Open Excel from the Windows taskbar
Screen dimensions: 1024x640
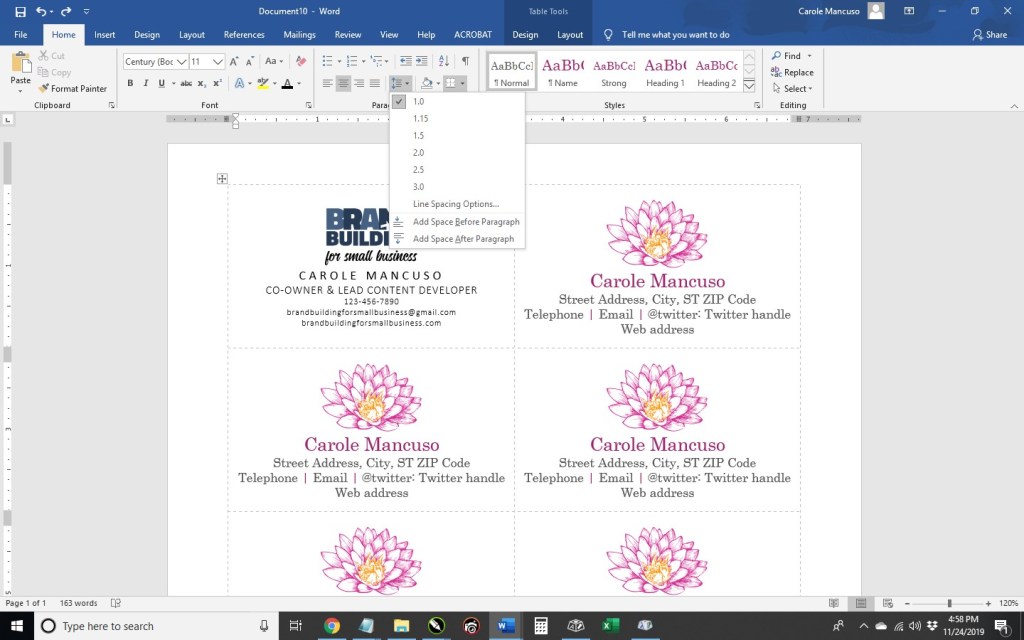(x=610, y=626)
